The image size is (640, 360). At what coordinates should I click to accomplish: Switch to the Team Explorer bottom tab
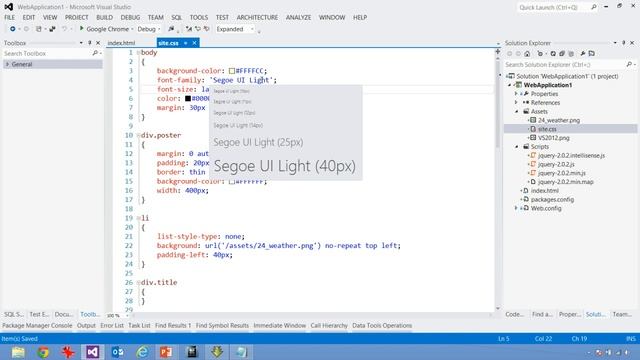(x=622, y=314)
